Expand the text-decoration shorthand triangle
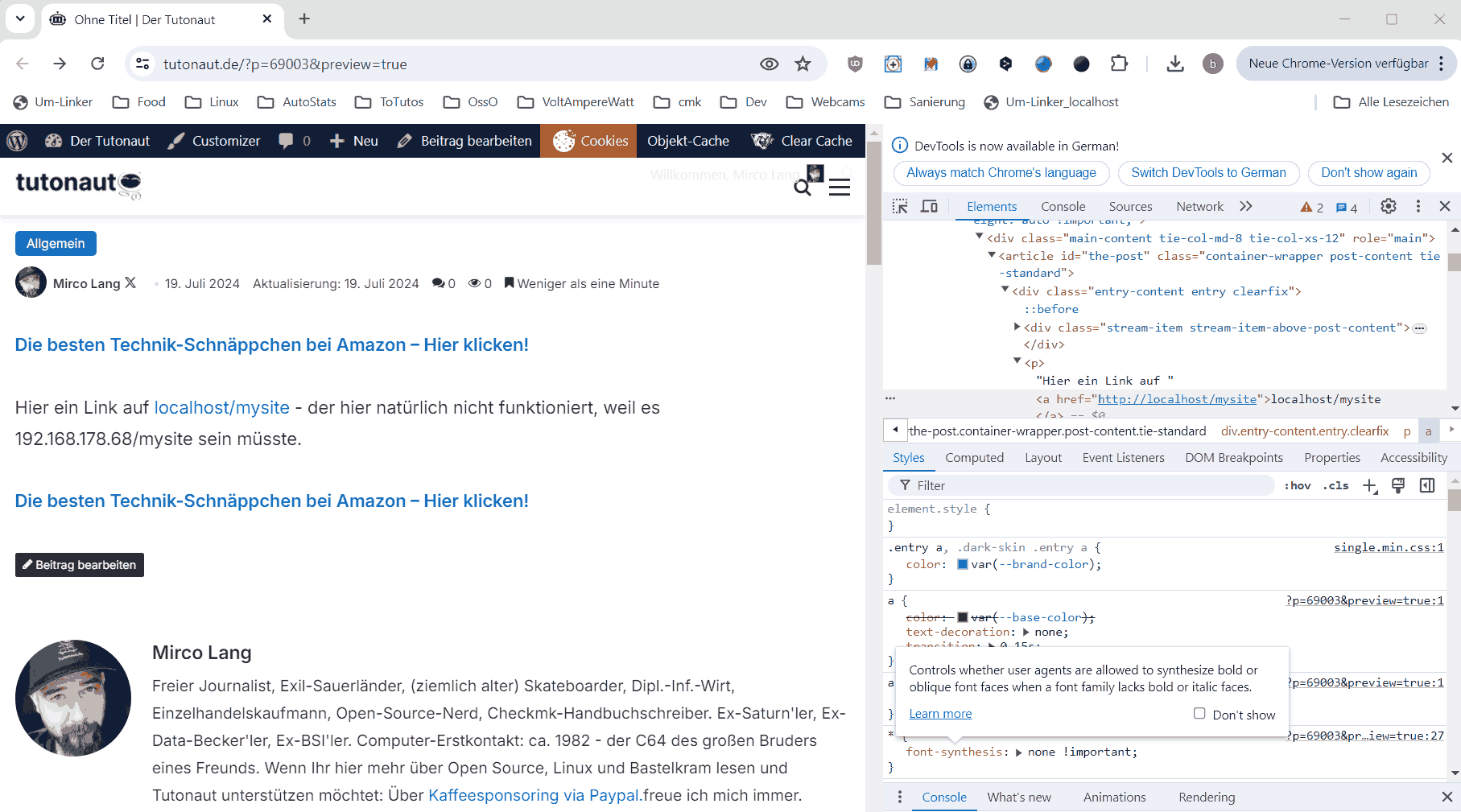Image resolution: width=1461 pixels, height=812 pixels. 1026,633
